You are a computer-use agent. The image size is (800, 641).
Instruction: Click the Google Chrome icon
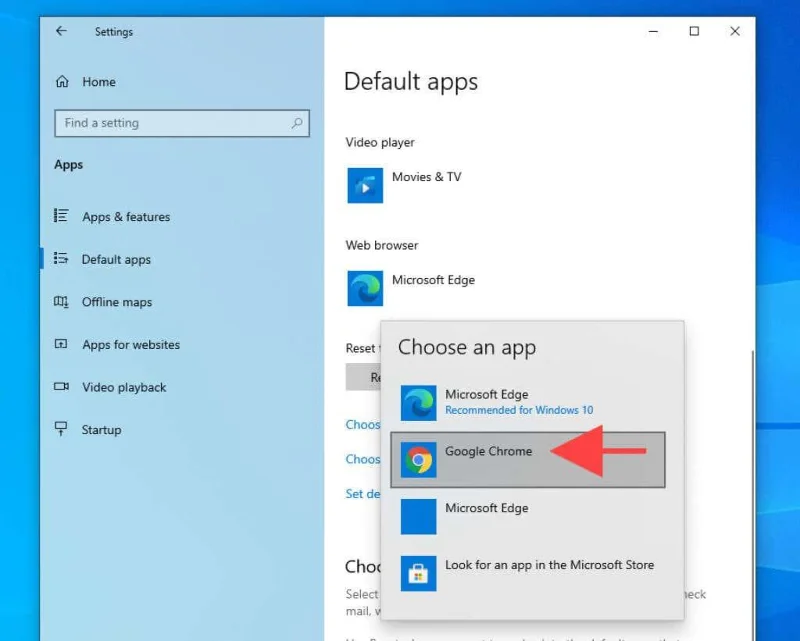[418, 460]
